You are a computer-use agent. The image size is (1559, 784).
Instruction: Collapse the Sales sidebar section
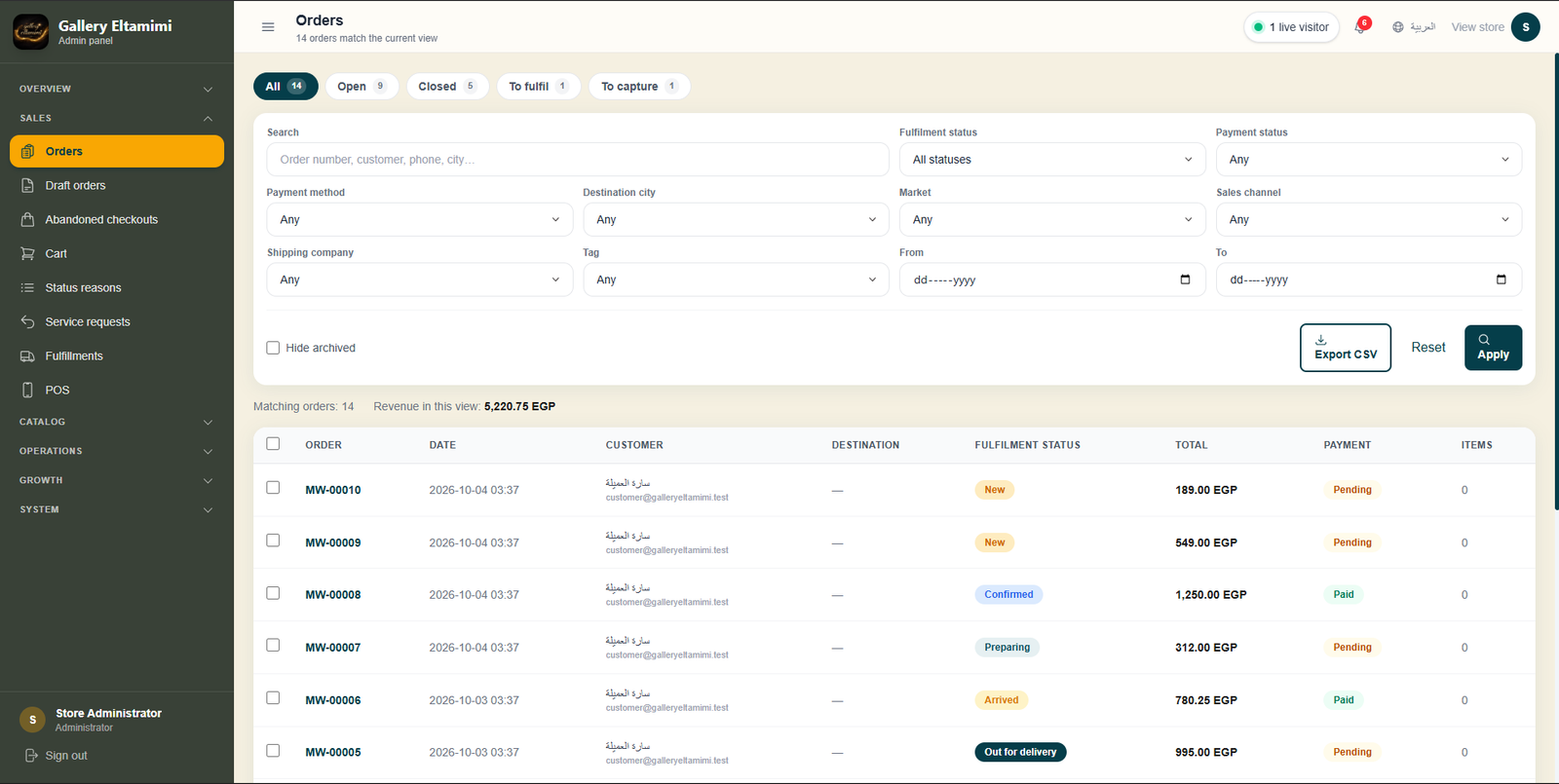(117, 118)
